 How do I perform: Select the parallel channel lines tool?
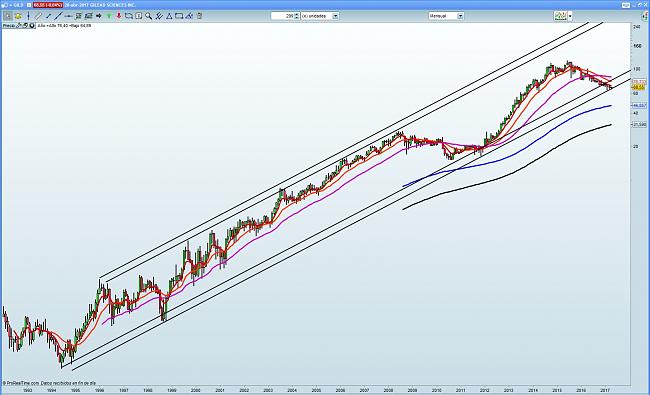(x=88, y=16)
